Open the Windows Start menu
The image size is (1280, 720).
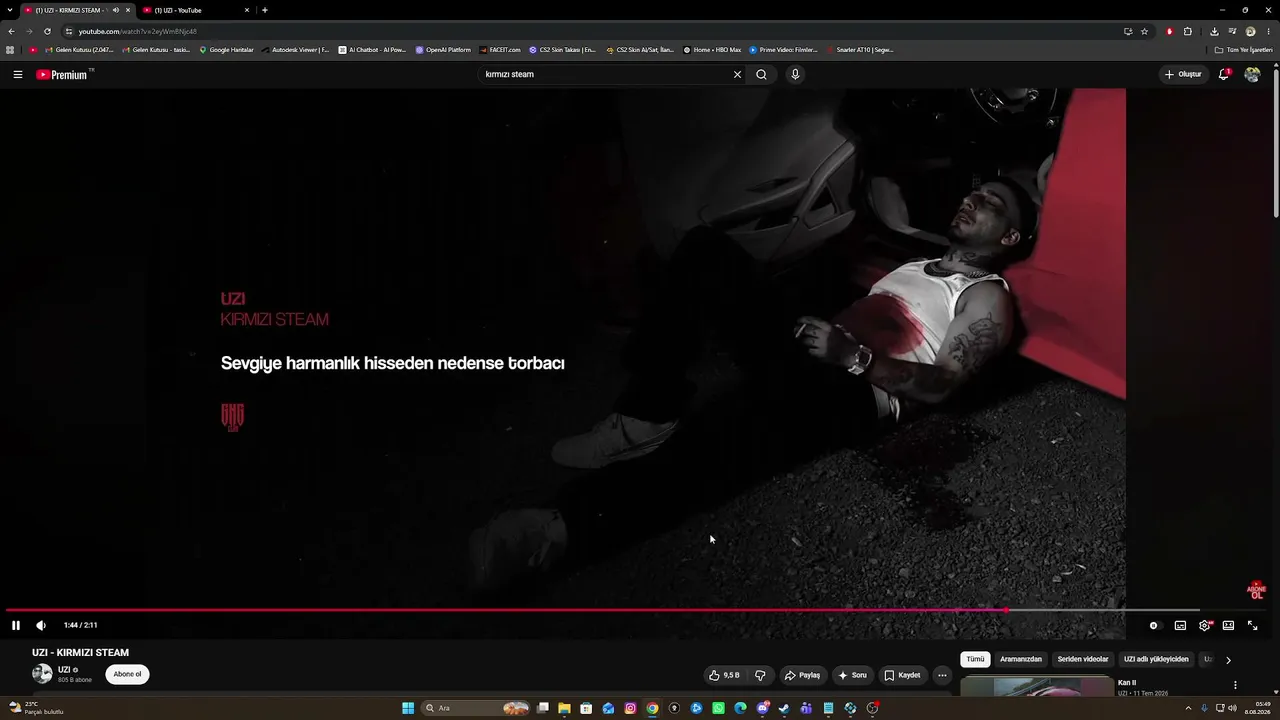click(408, 708)
